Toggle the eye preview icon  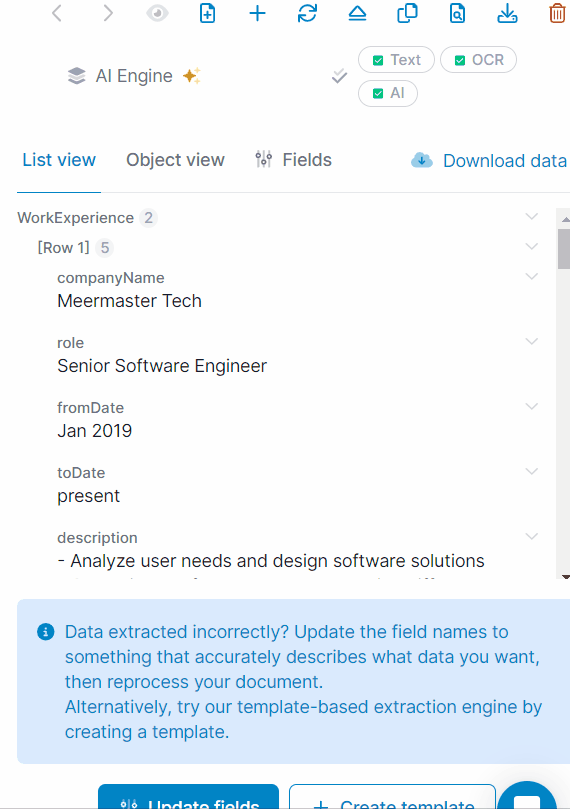coord(157,13)
